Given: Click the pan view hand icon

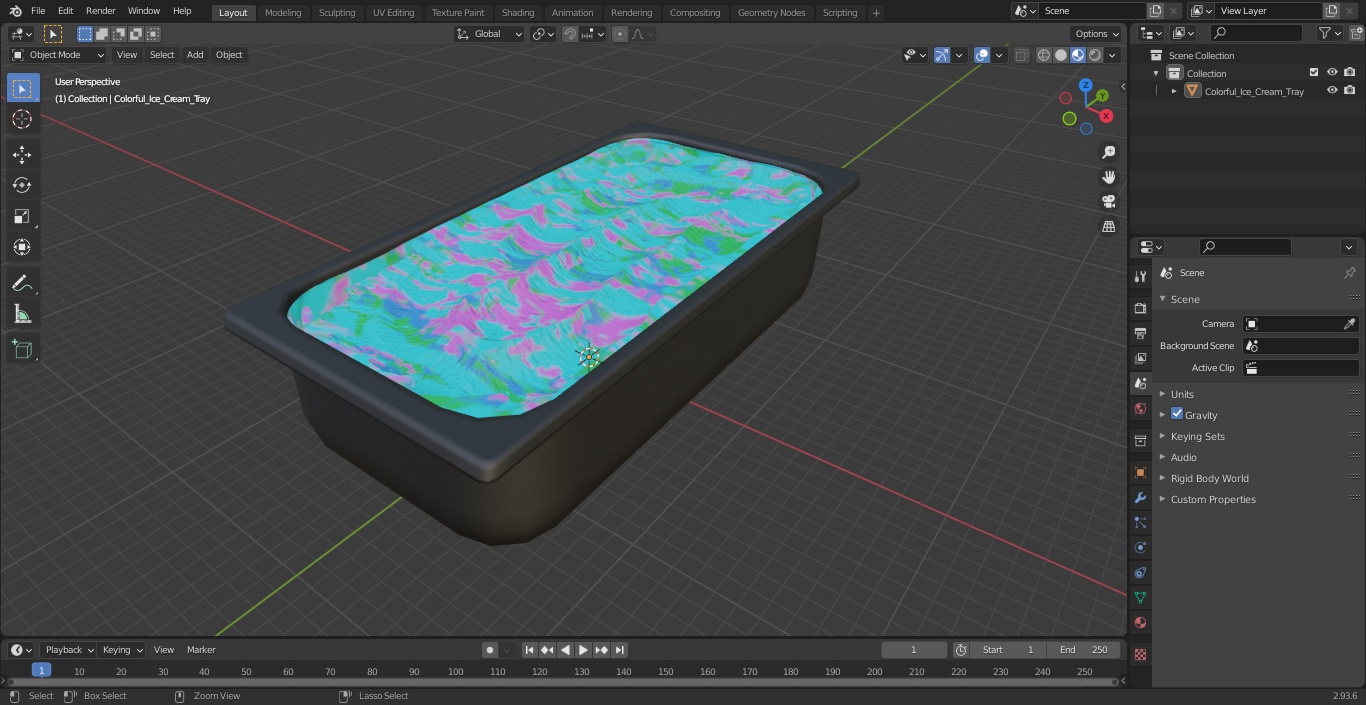Looking at the screenshot, I should [x=1109, y=177].
